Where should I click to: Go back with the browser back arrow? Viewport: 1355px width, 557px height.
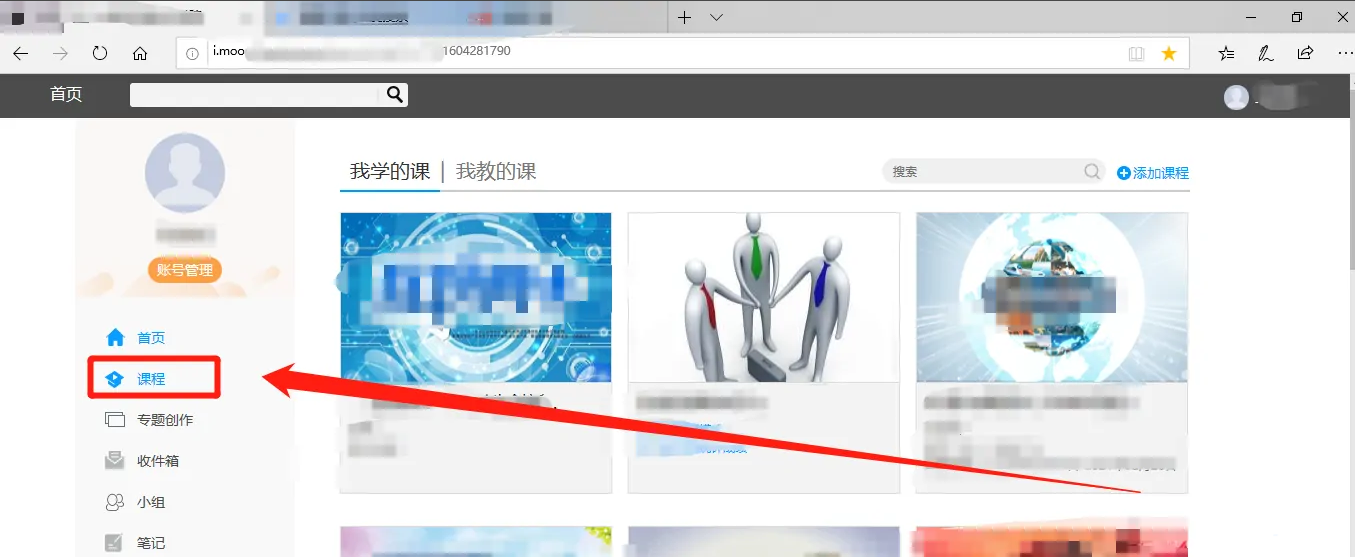tap(20, 54)
